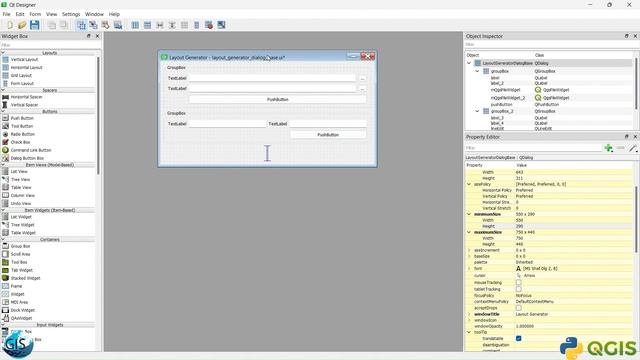640x360 pixels.
Task: Apply horizontal splitter layout toolbar icon
Action: (160, 25)
